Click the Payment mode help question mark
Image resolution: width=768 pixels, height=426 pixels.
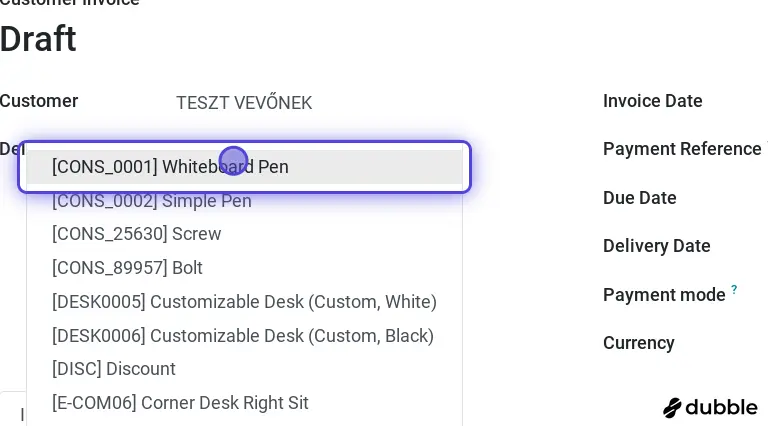[x=734, y=290]
